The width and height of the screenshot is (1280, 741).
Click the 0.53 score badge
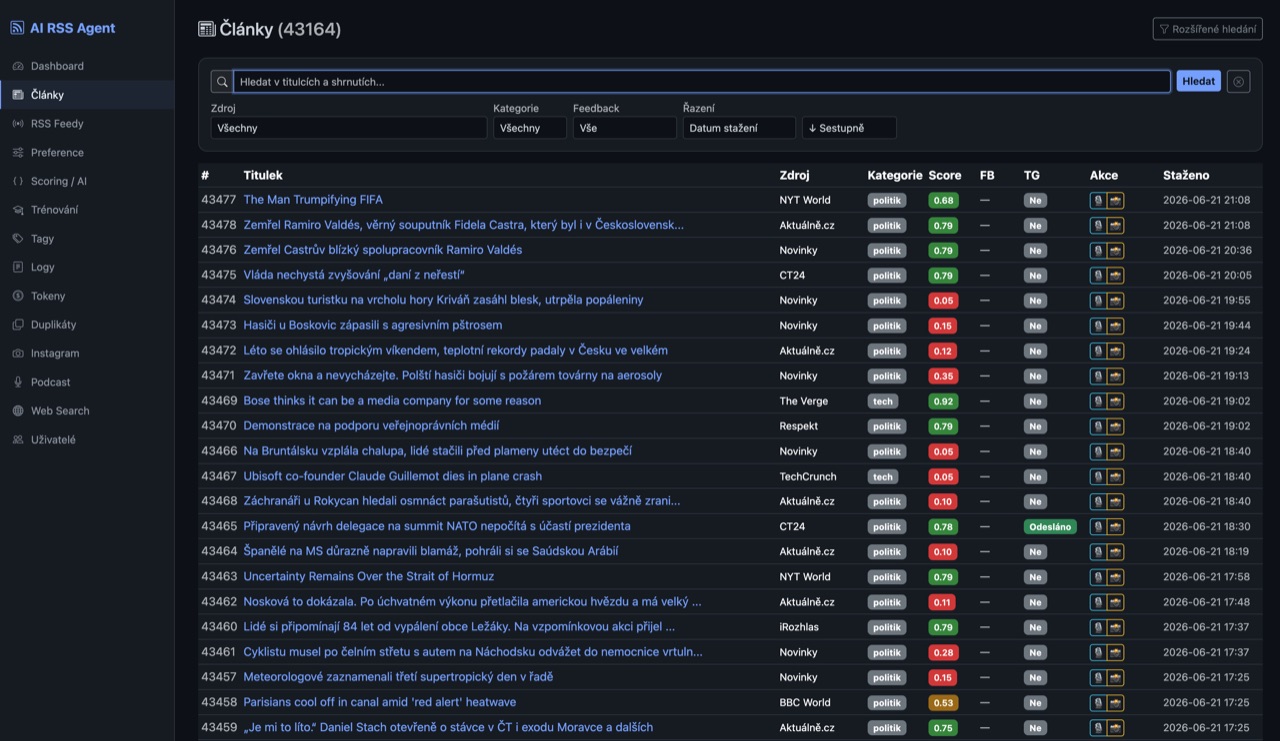coord(943,703)
